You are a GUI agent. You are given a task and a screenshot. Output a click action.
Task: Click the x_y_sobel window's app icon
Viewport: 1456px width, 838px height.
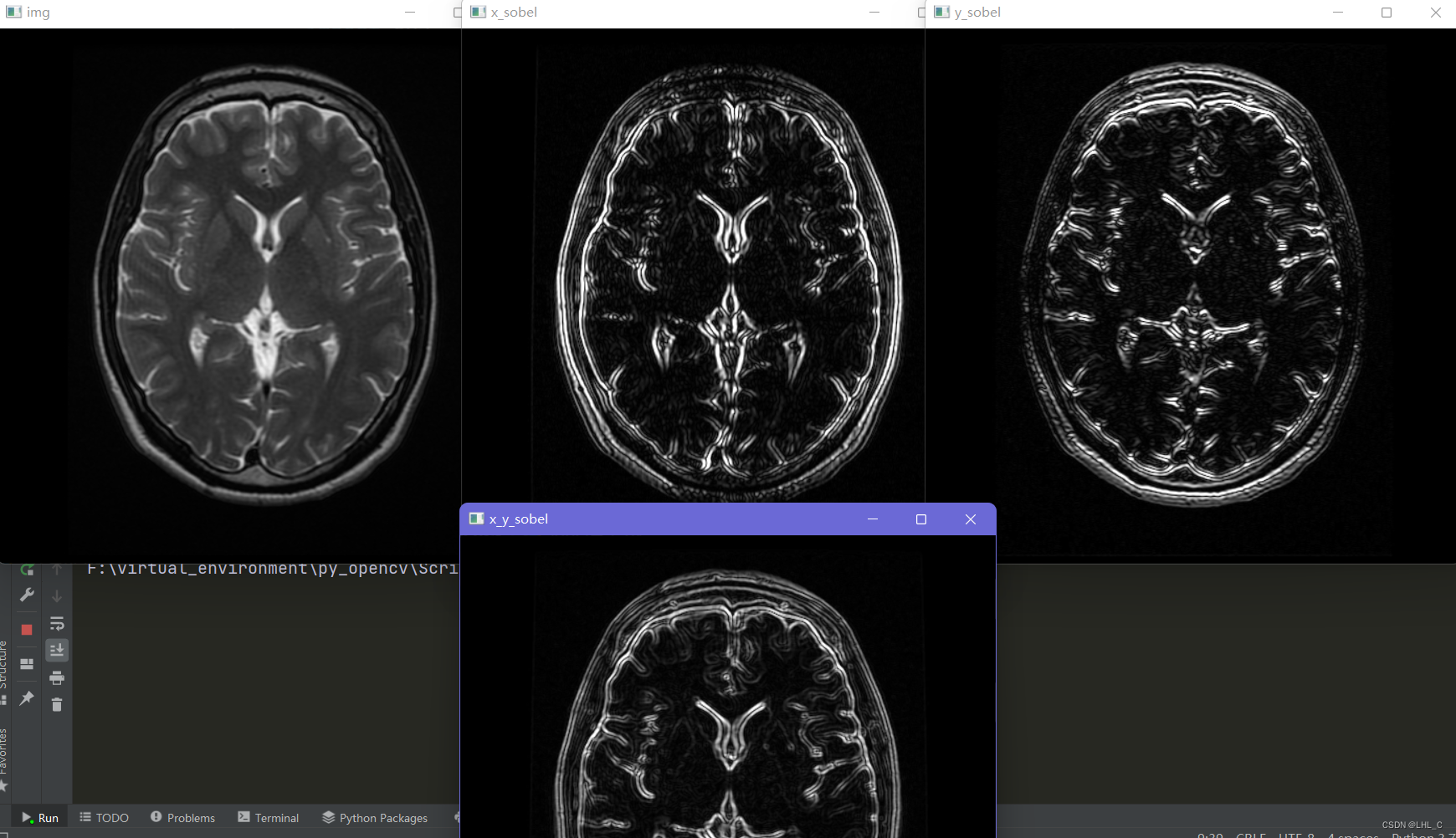tap(477, 519)
